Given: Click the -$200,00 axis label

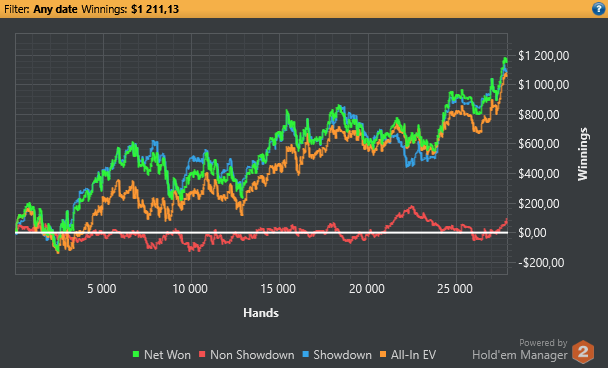Looking at the screenshot, I should point(541,263).
